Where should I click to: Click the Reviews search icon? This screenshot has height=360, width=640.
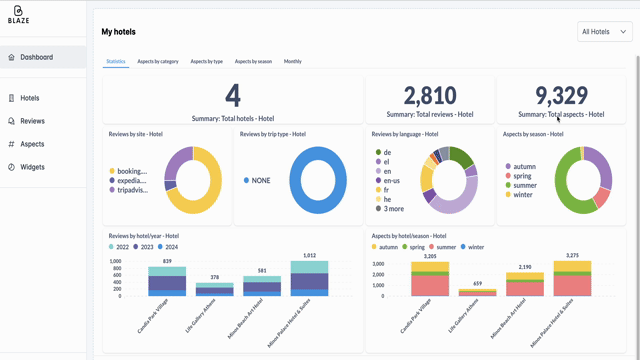(x=11, y=121)
